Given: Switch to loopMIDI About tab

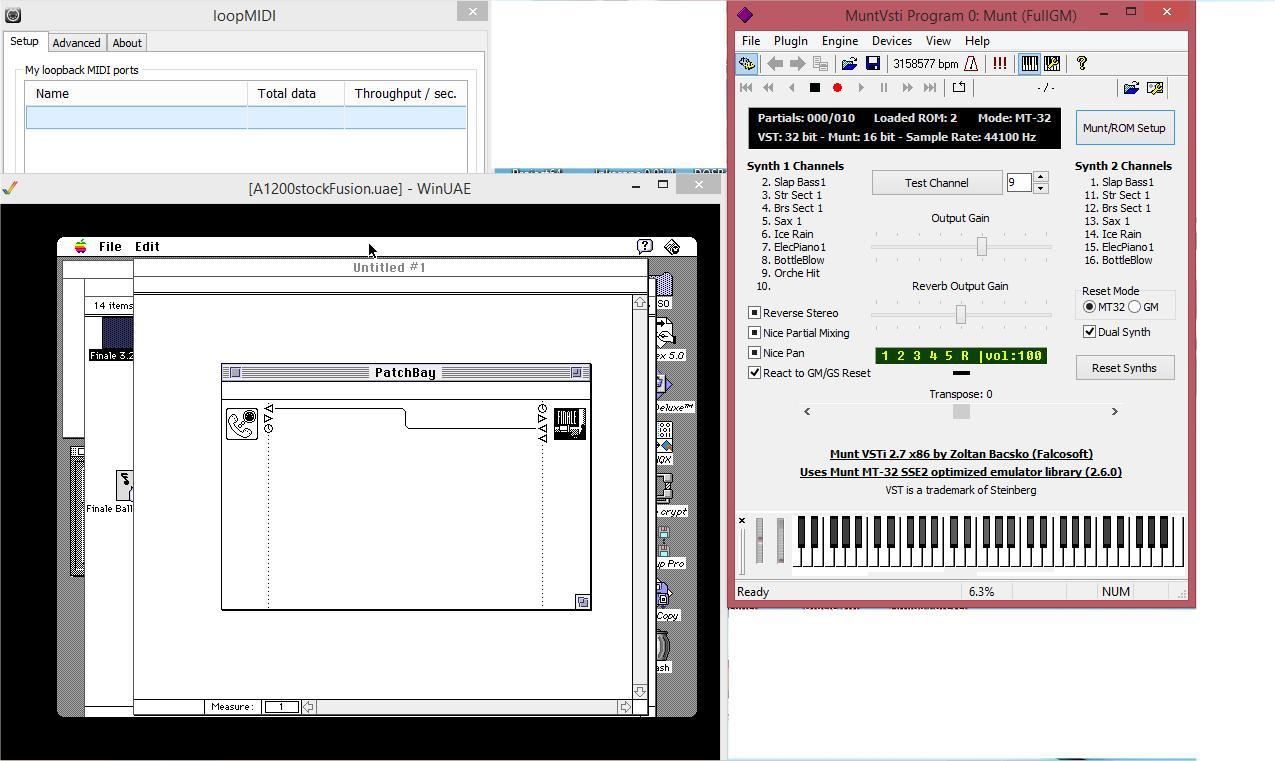Looking at the screenshot, I should 127,43.
